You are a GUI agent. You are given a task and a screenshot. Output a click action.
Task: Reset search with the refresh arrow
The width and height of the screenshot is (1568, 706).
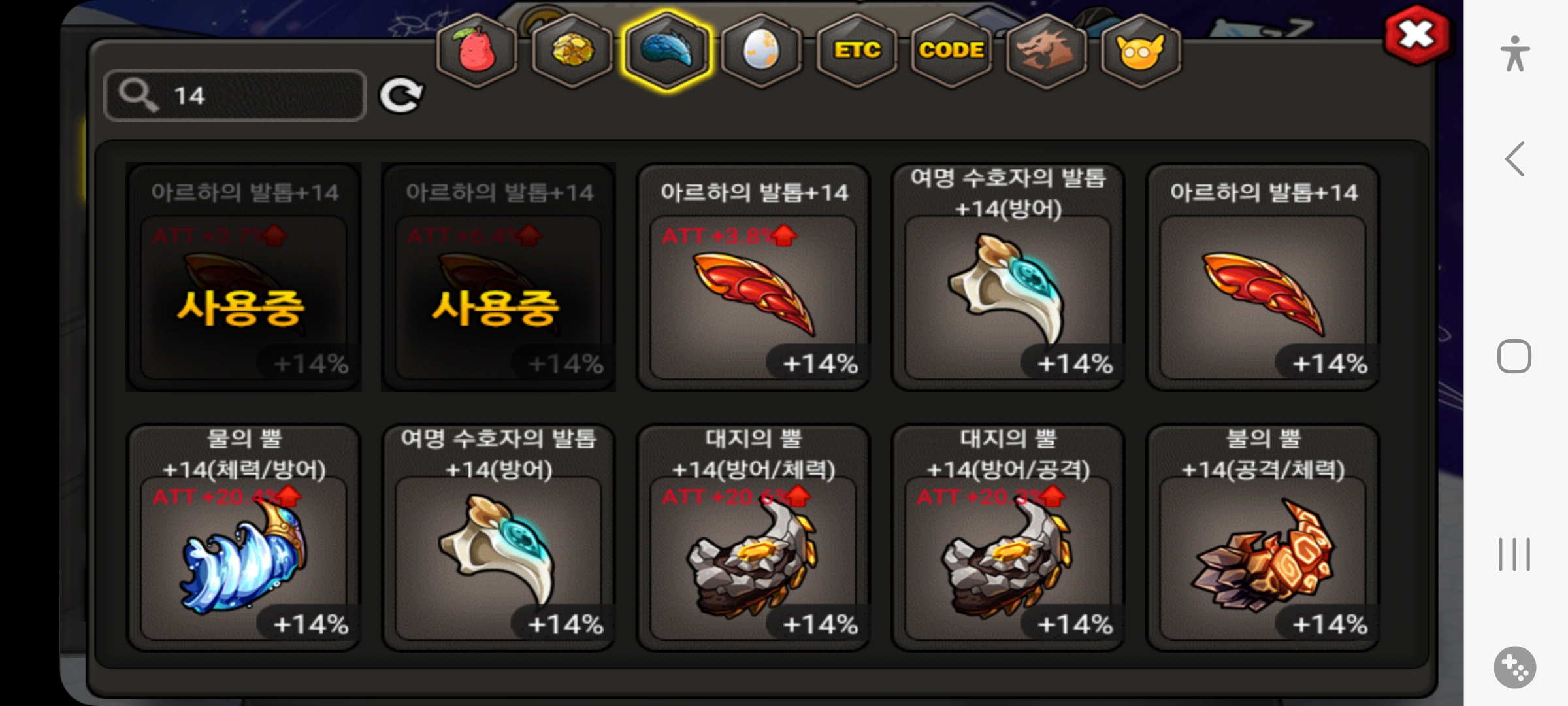[401, 96]
